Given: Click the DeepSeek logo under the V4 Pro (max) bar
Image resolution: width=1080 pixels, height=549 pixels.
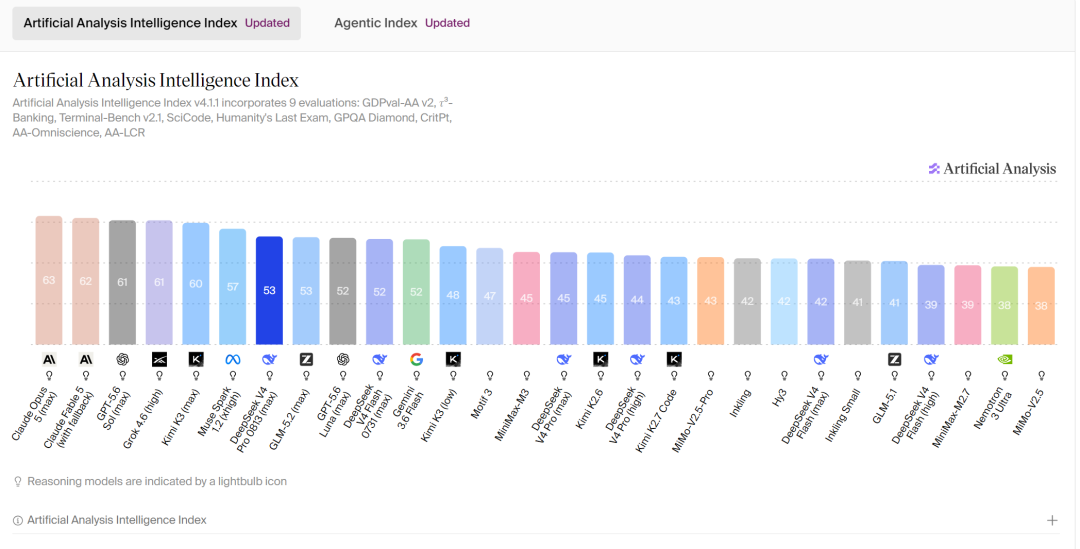Looking at the screenshot, I should click(x=563, y=360).
